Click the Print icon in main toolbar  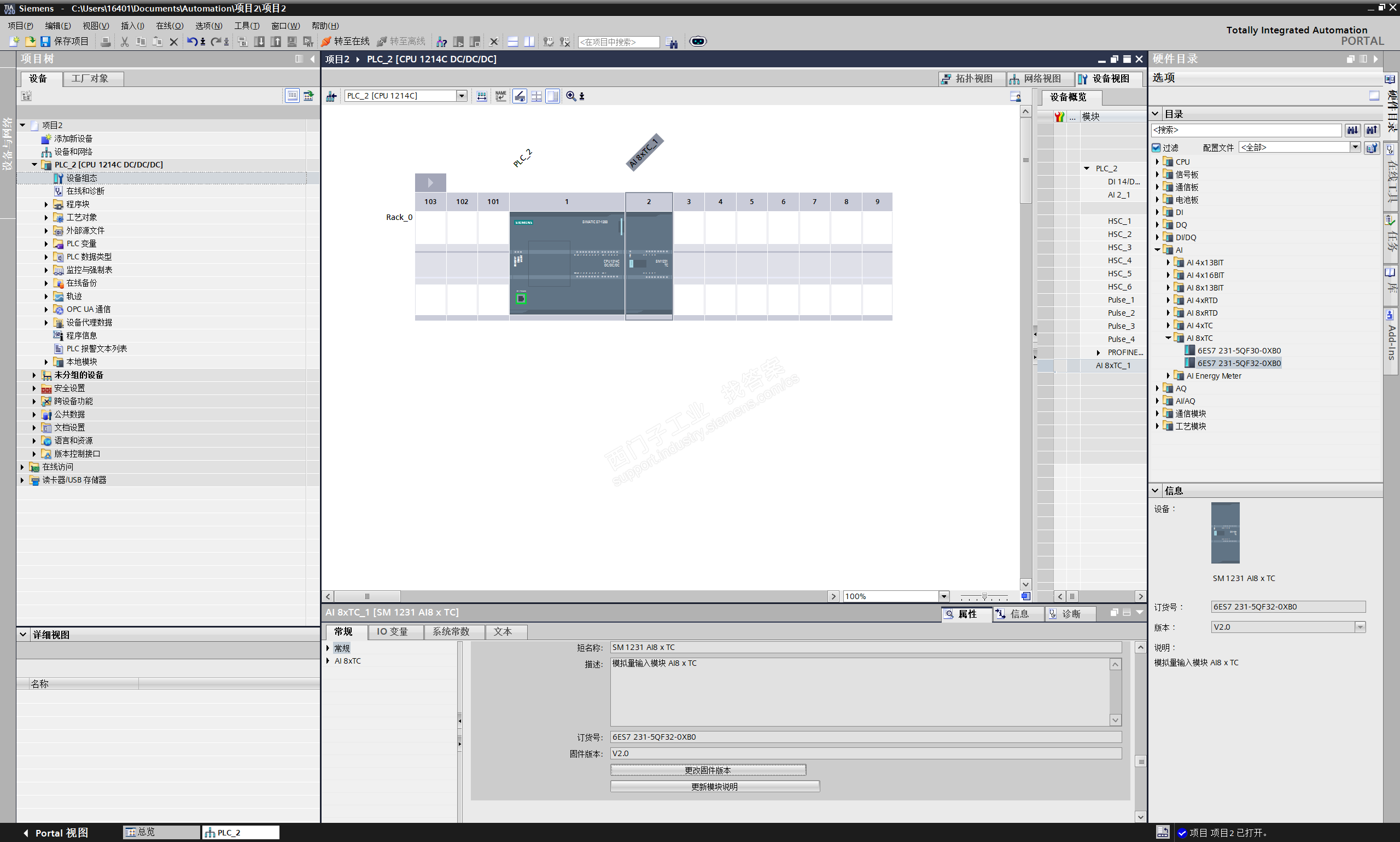(x=106, y=42)
